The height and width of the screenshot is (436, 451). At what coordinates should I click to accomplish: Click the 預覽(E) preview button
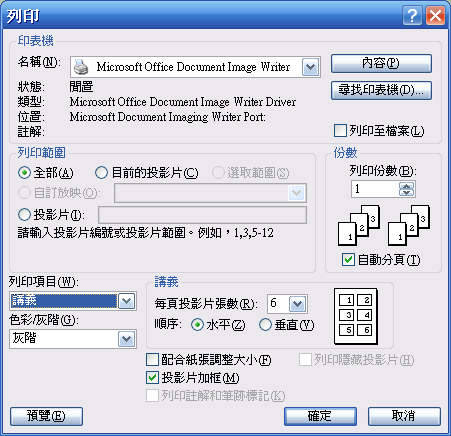pos(46,416)
